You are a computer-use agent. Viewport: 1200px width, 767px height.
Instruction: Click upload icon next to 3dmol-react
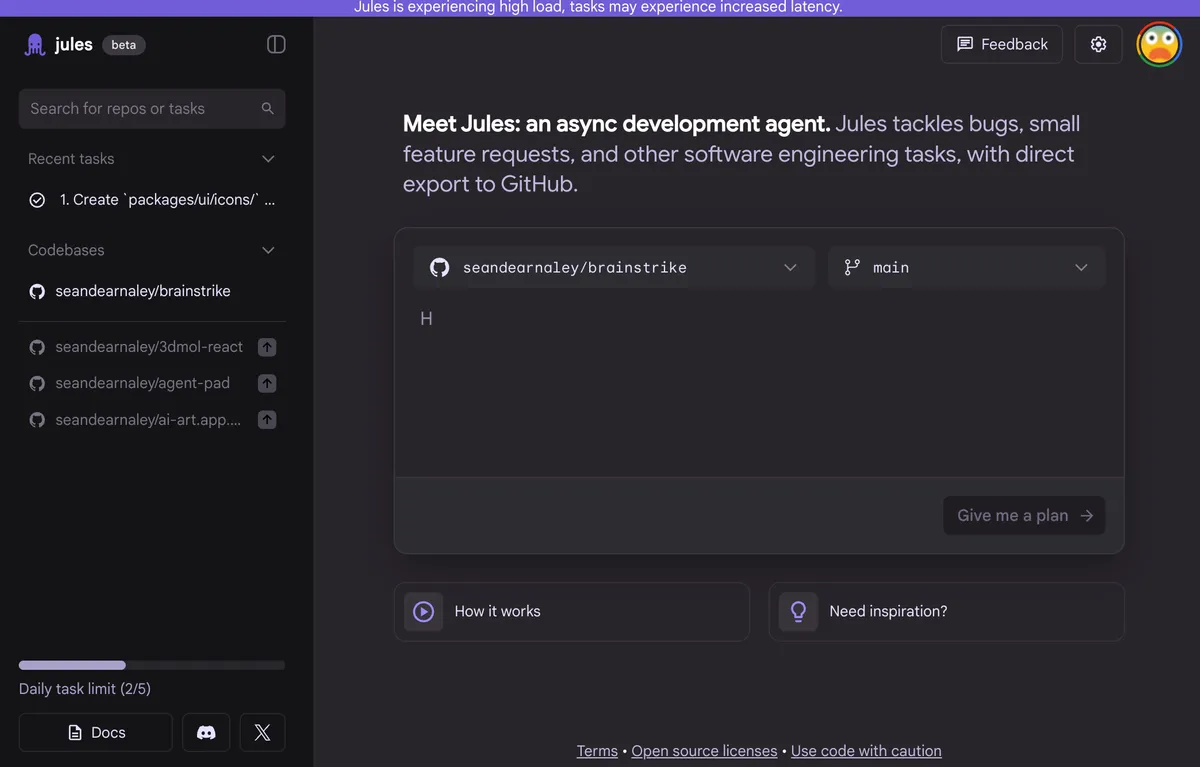pos(267,347)
